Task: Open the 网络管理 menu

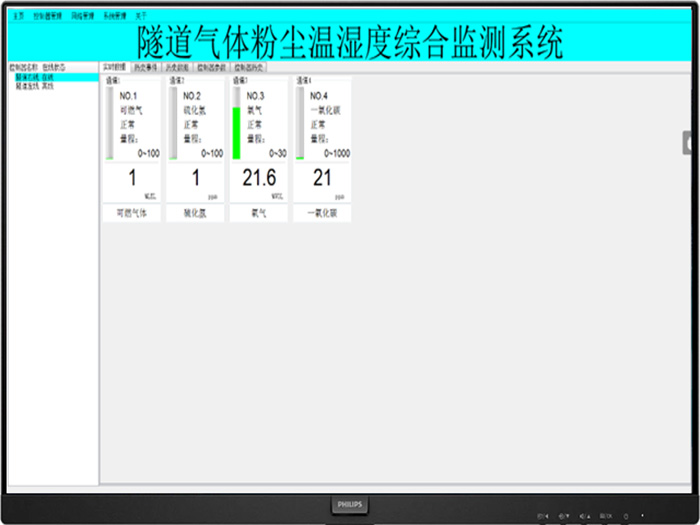Action: pos(82,16)
